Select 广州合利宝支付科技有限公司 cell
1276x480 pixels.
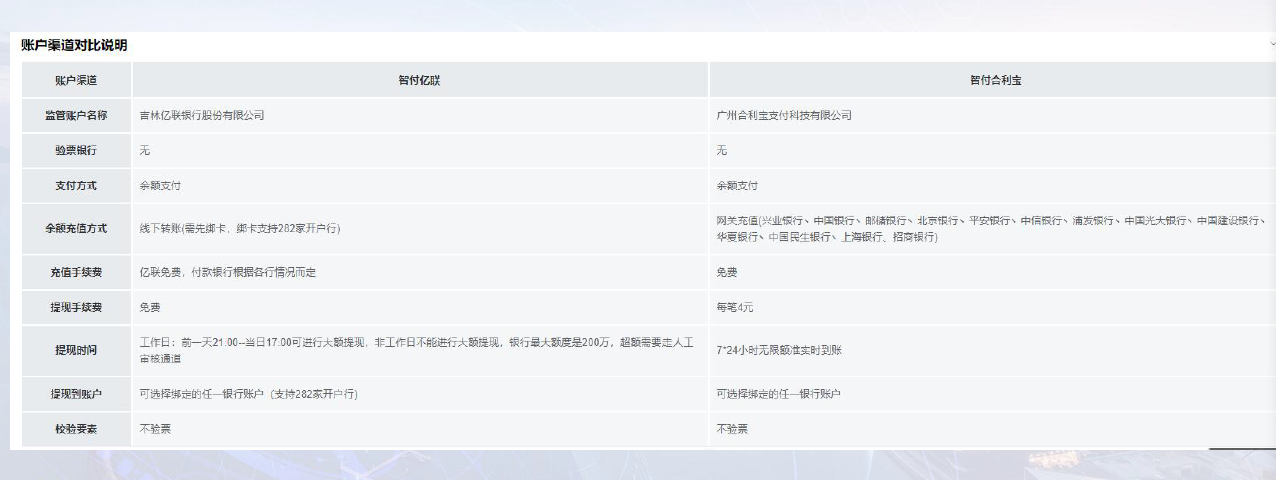click(784, 115)
